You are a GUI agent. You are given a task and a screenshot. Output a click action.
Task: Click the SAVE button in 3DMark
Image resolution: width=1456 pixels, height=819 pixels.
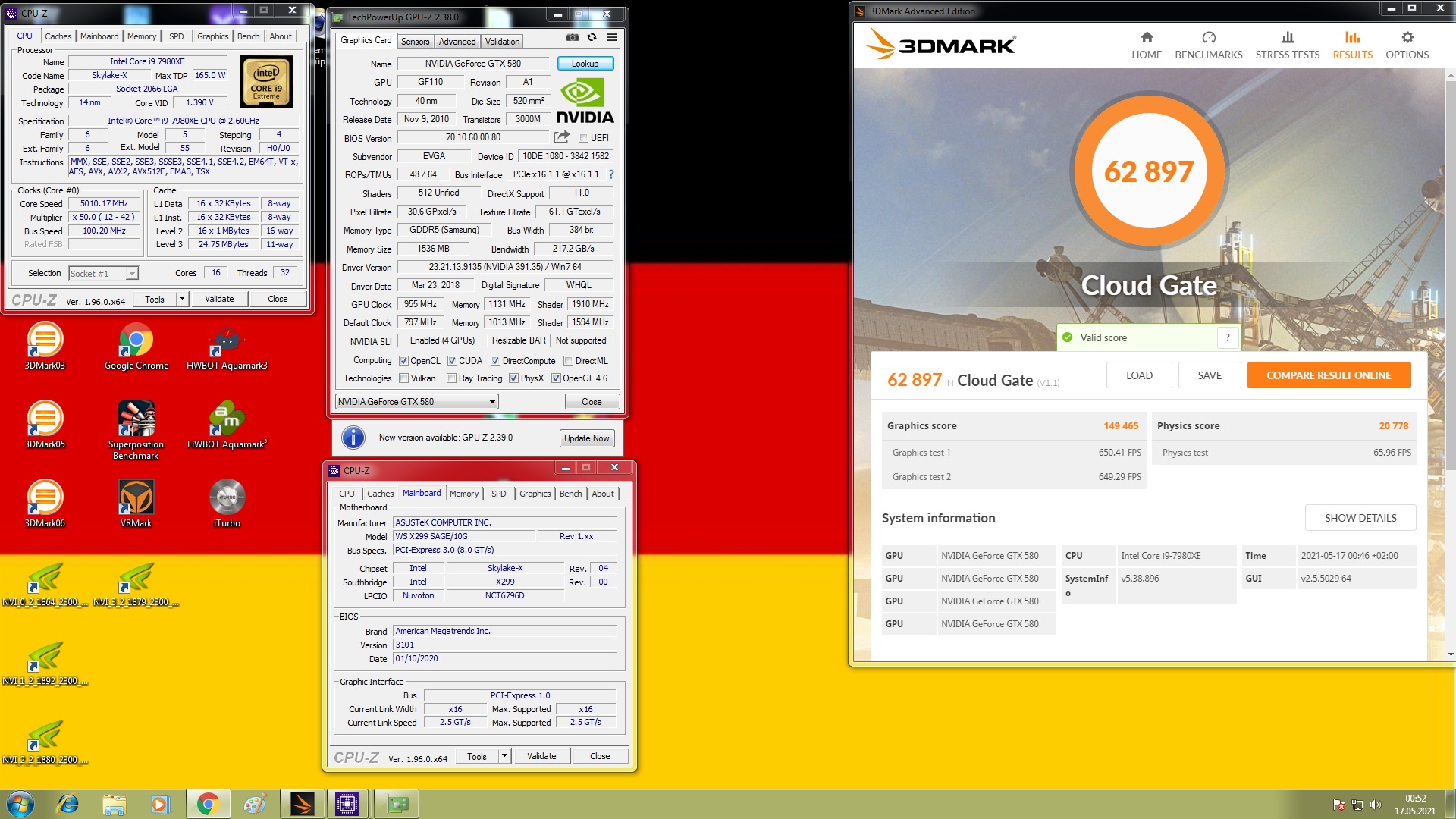[1210, 375]
